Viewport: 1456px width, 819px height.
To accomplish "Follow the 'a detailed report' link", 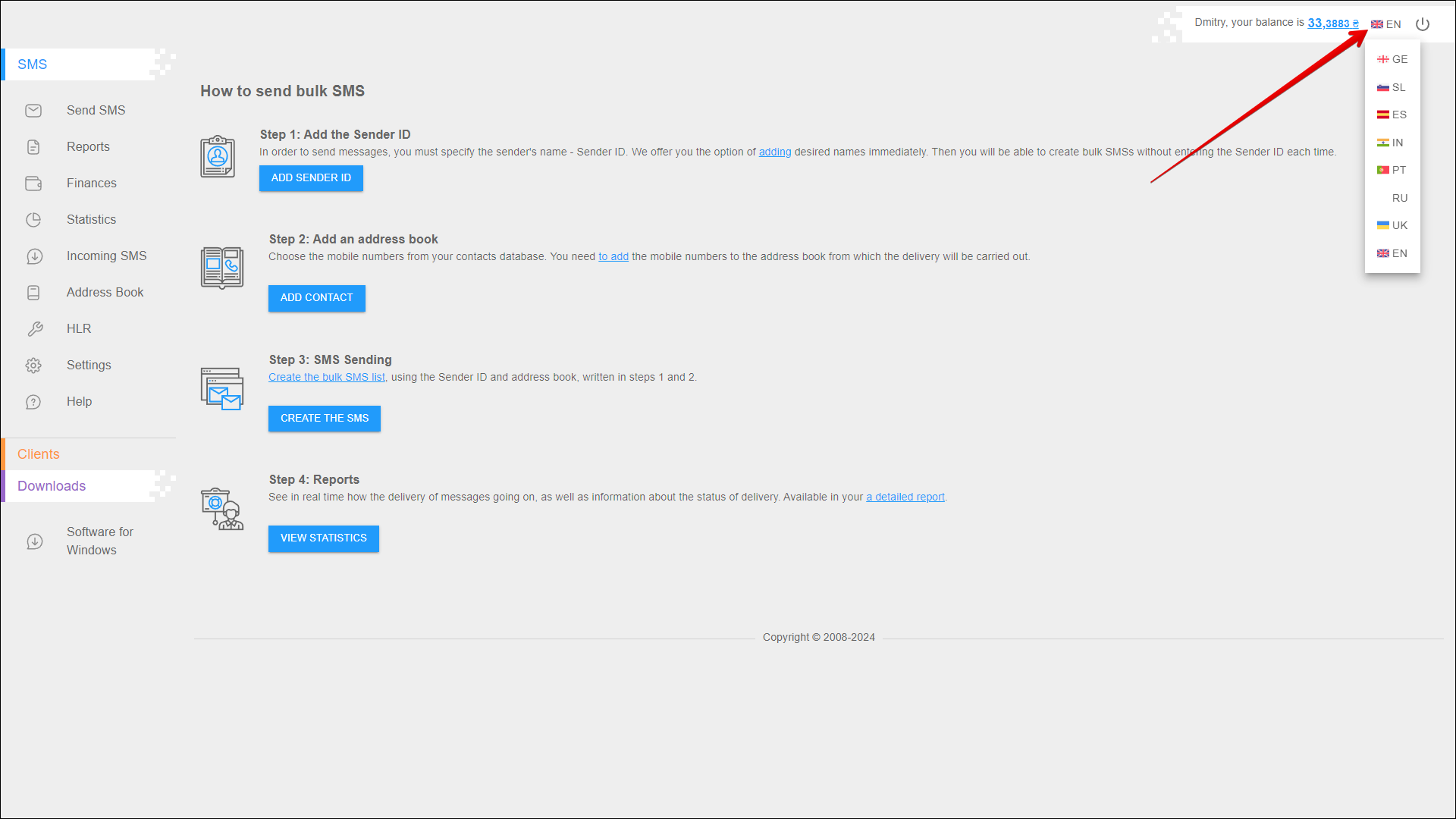I will coord(905,497).
